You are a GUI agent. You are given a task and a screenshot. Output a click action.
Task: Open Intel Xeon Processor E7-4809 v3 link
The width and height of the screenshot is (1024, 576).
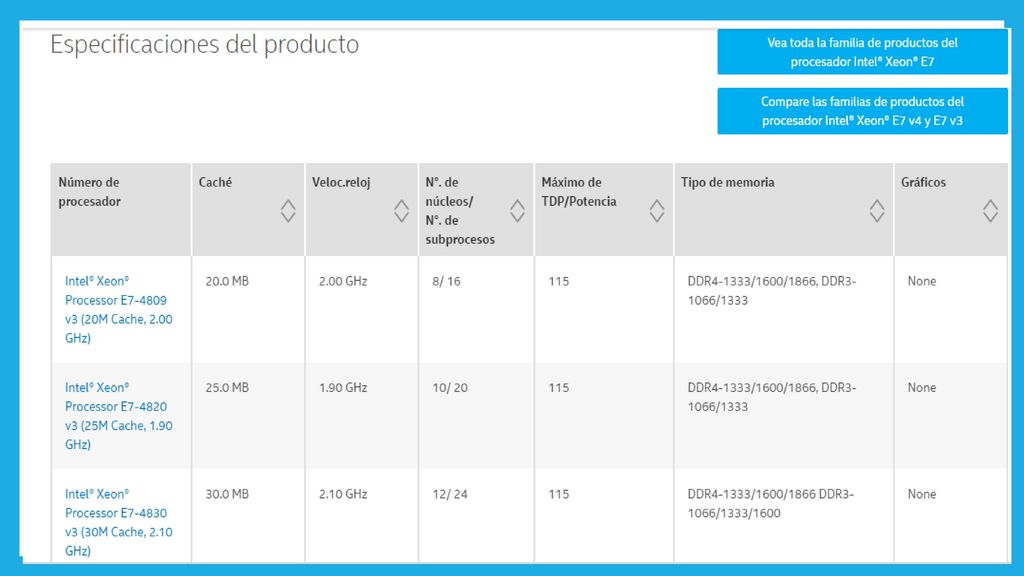(x=119, y=310)
